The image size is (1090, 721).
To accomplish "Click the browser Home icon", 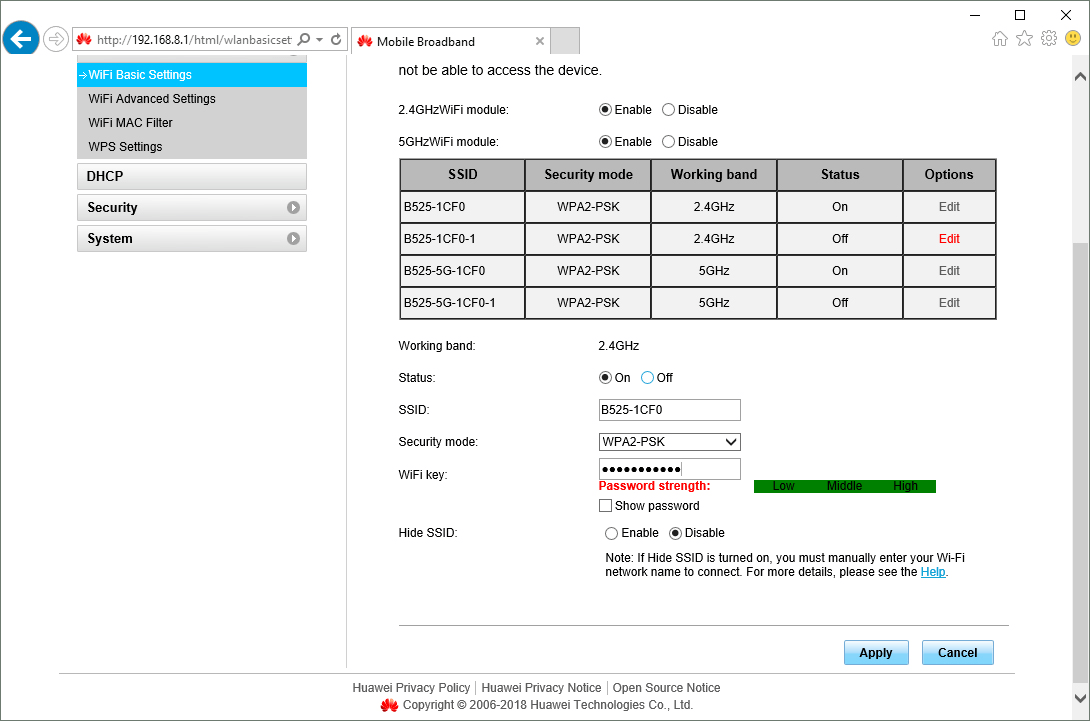I will 1000,38.
